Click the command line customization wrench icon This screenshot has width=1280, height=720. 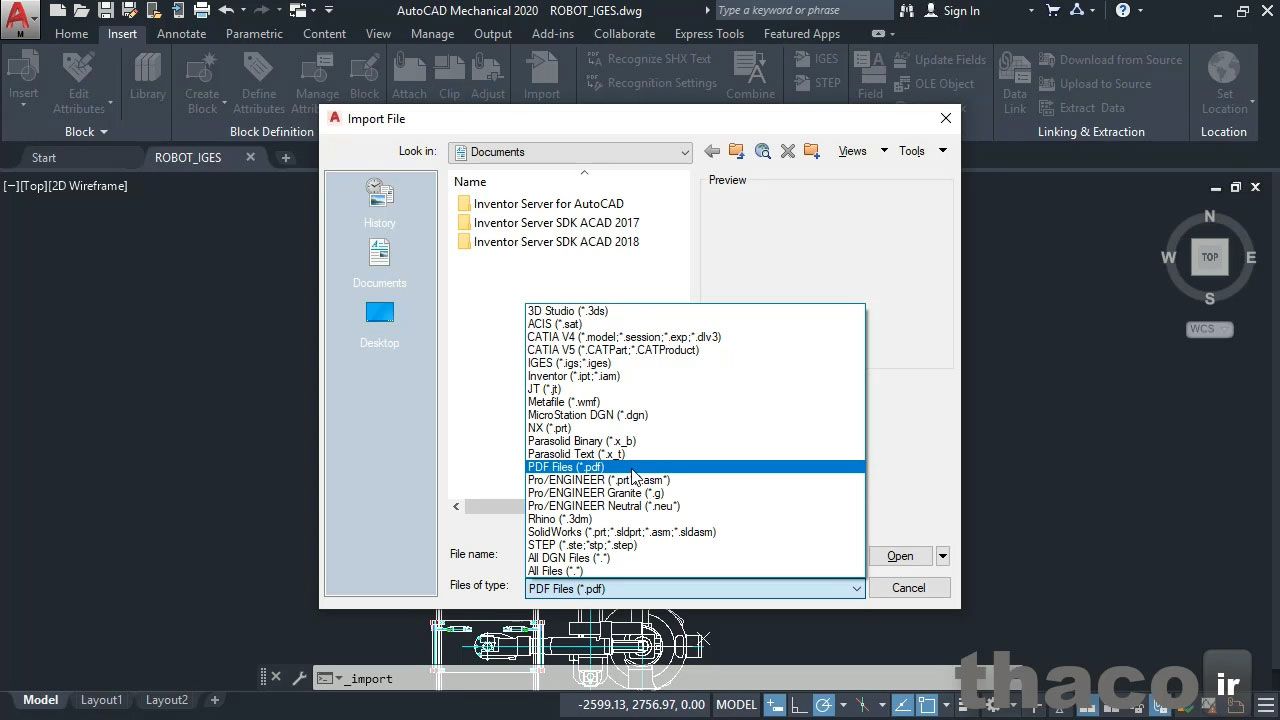point(298,677)
